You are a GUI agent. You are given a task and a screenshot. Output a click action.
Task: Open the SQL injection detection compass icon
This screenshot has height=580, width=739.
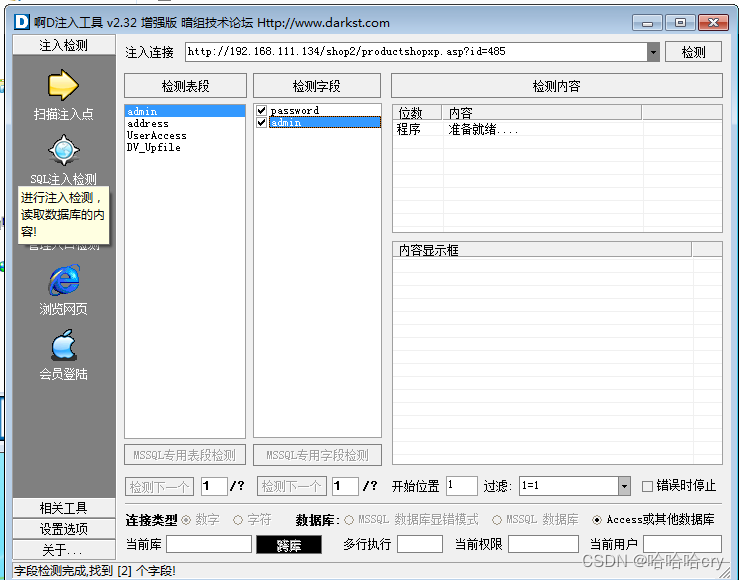pyautogui.click(x=64, y=150)
